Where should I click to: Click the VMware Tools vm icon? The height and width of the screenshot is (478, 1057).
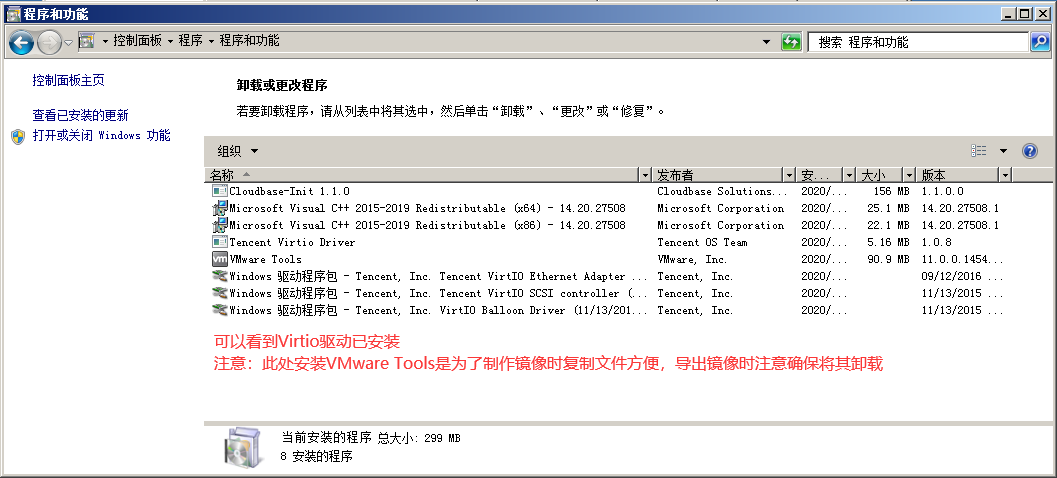(220, 259)
